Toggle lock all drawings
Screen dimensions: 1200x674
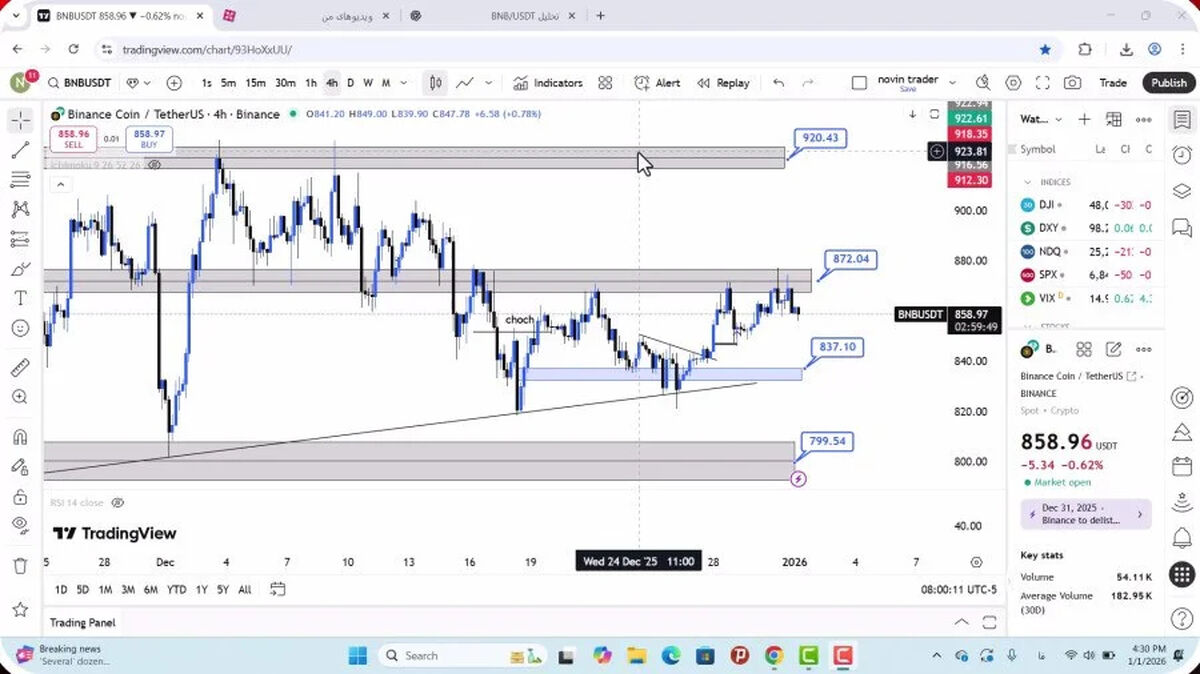click(x=20, y=496)
